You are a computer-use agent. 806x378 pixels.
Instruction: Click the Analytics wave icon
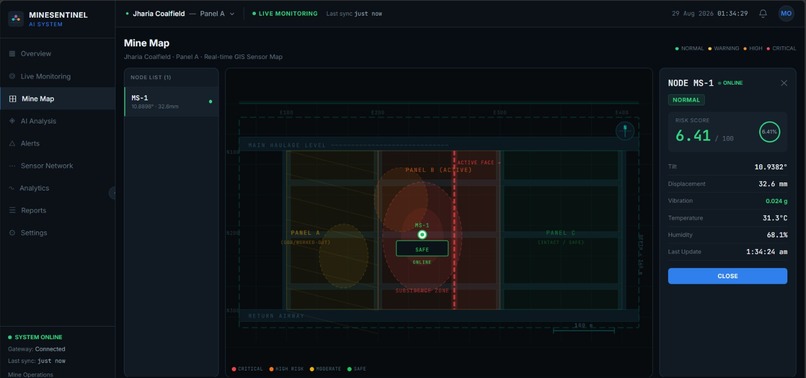pos(12,188)
